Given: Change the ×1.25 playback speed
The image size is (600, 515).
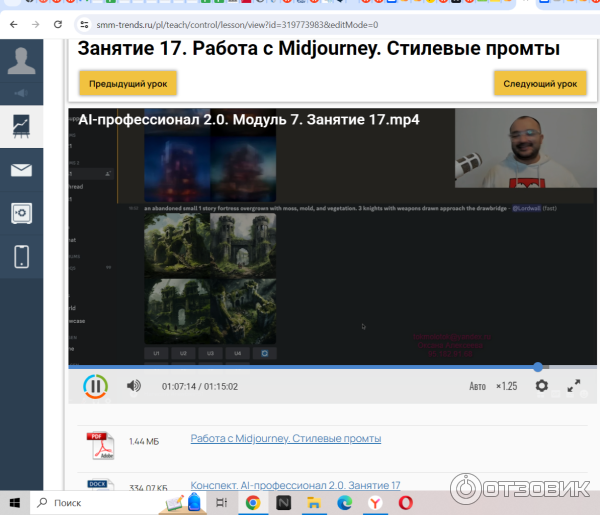Looking at the screenshot, I should (x=507, y=386).
